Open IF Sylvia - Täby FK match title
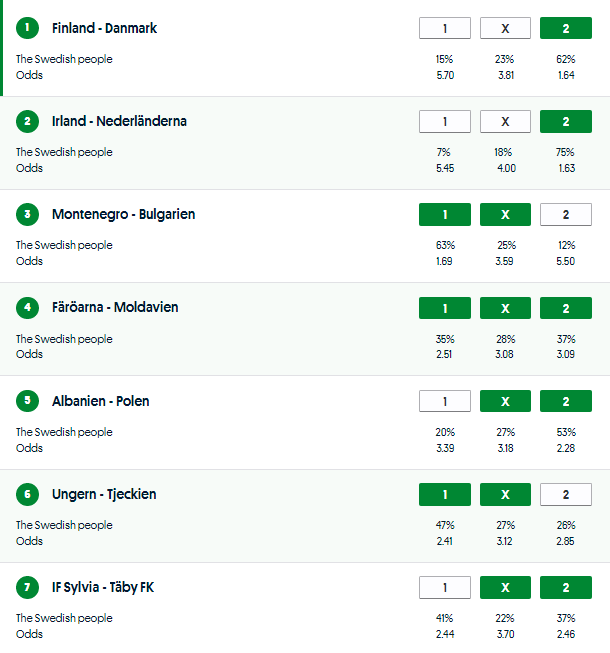 (103, 587)
